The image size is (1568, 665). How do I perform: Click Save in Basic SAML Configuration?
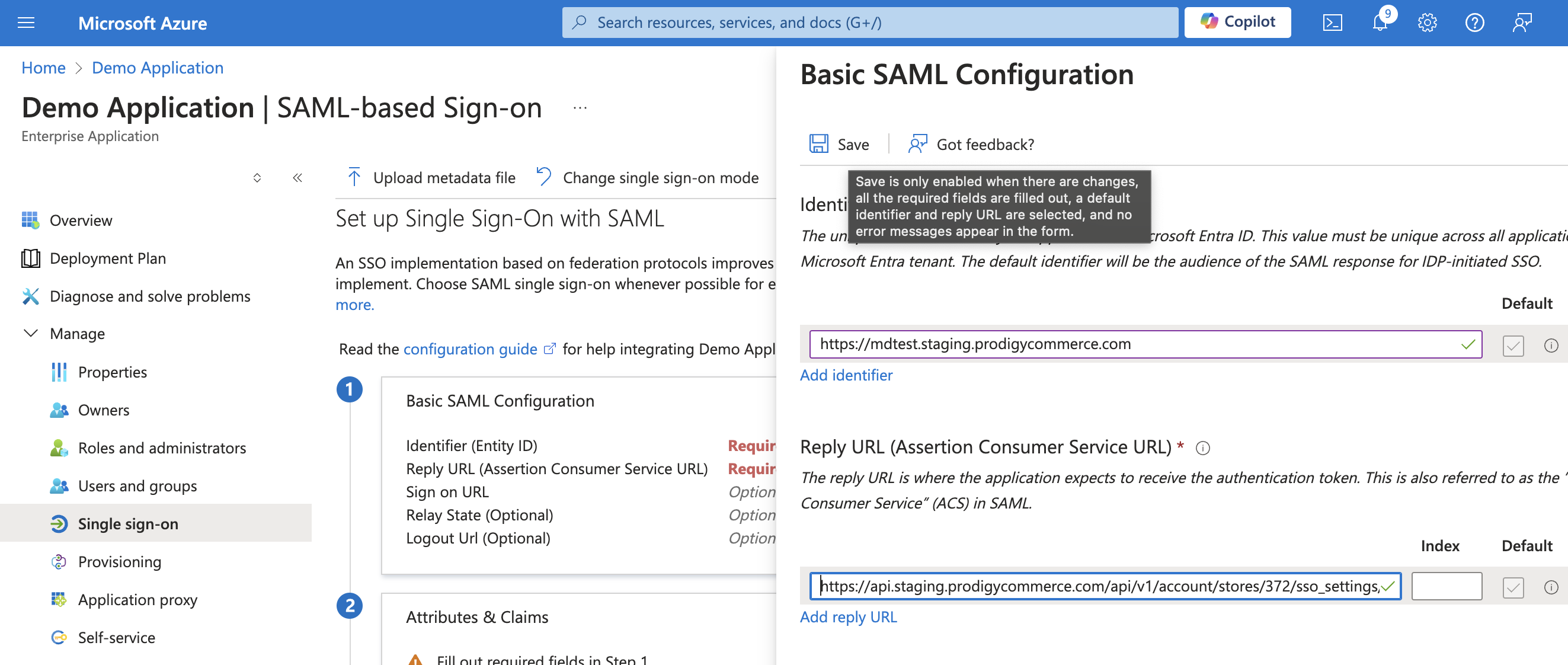coord(839,145)
